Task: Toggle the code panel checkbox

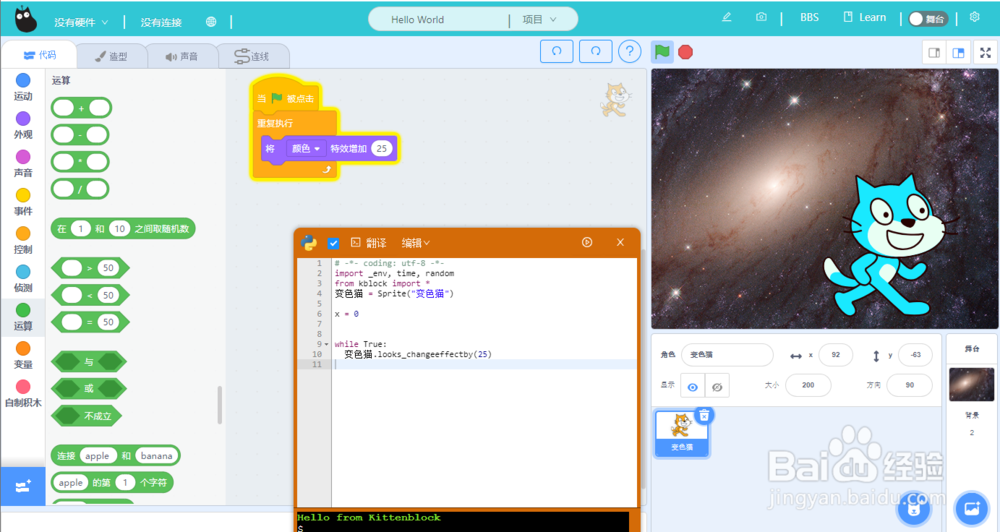Action: click(x=333, y=243)
